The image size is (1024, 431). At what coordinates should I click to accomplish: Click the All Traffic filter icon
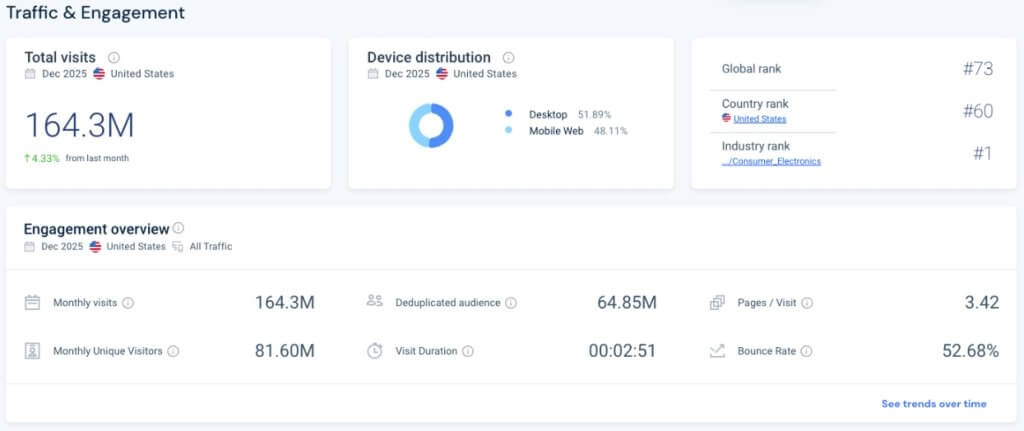click(x=177, y=246)
